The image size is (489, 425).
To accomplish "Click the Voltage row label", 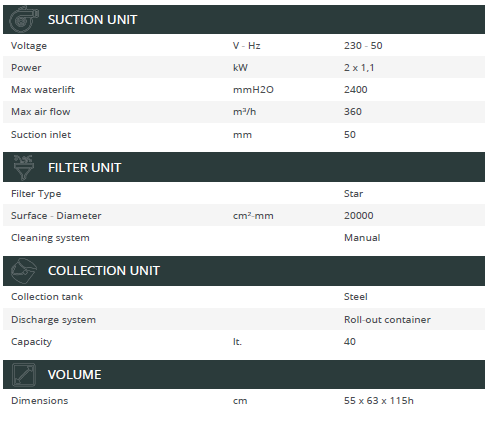I will [29, 46].
